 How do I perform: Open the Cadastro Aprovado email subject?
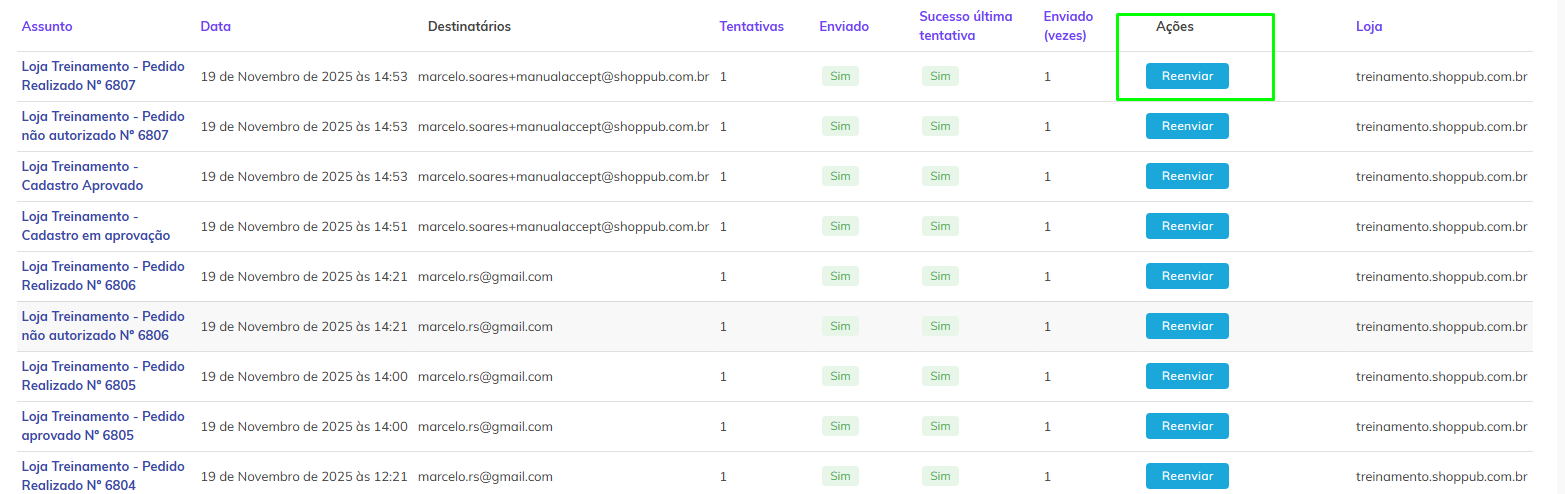coord(82,176)
